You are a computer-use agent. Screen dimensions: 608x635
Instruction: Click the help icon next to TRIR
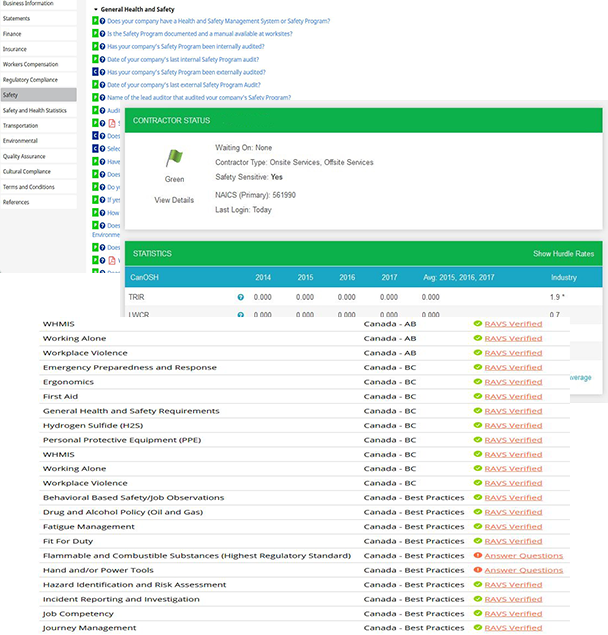[x=241, y=297]
